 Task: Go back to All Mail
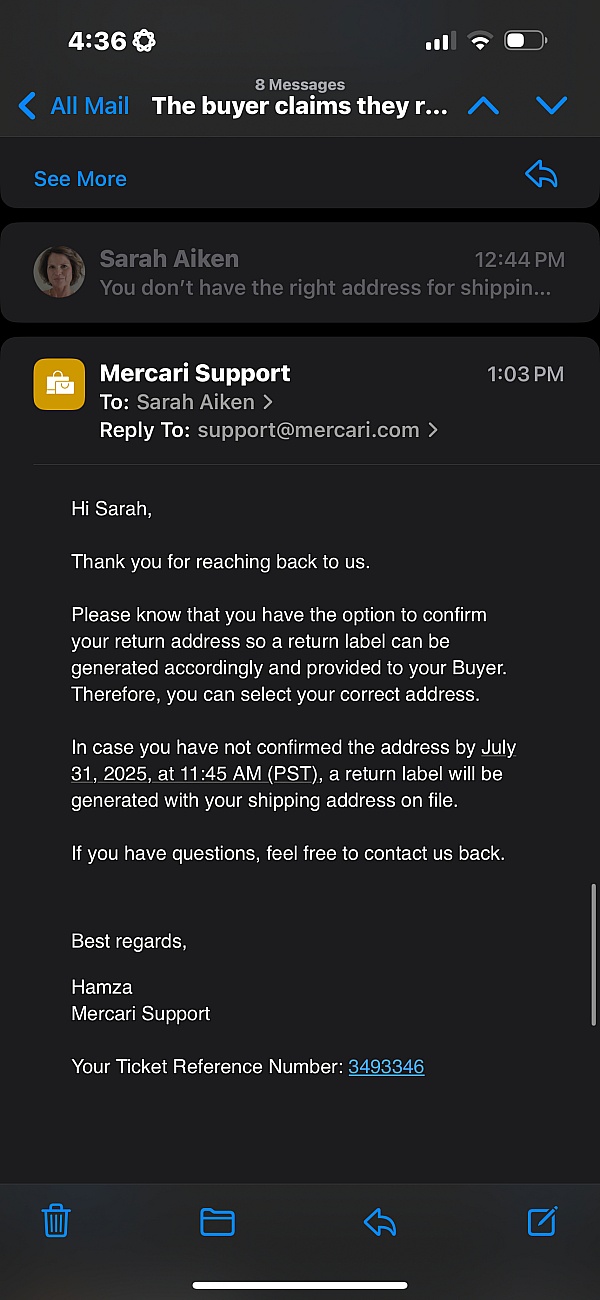75,105
